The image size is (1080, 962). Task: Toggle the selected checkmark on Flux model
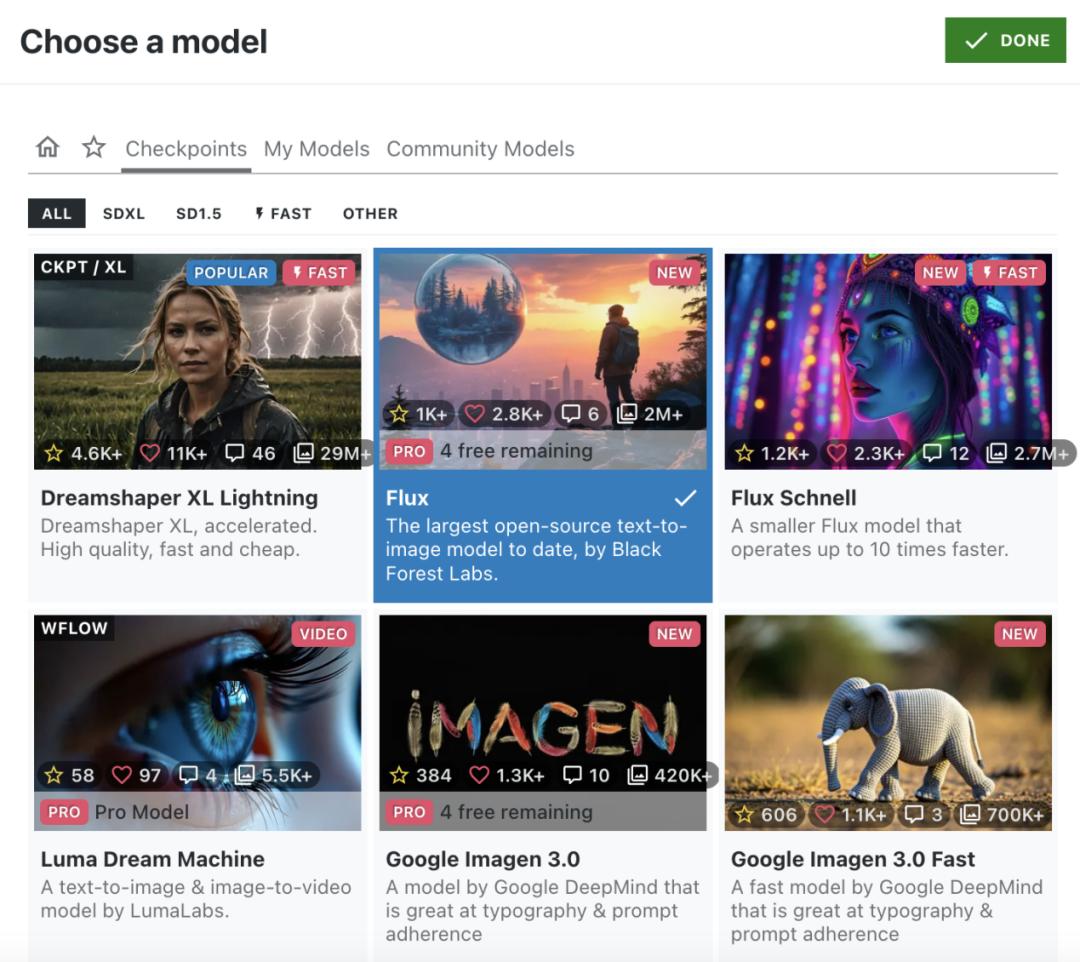pos(685,498)
